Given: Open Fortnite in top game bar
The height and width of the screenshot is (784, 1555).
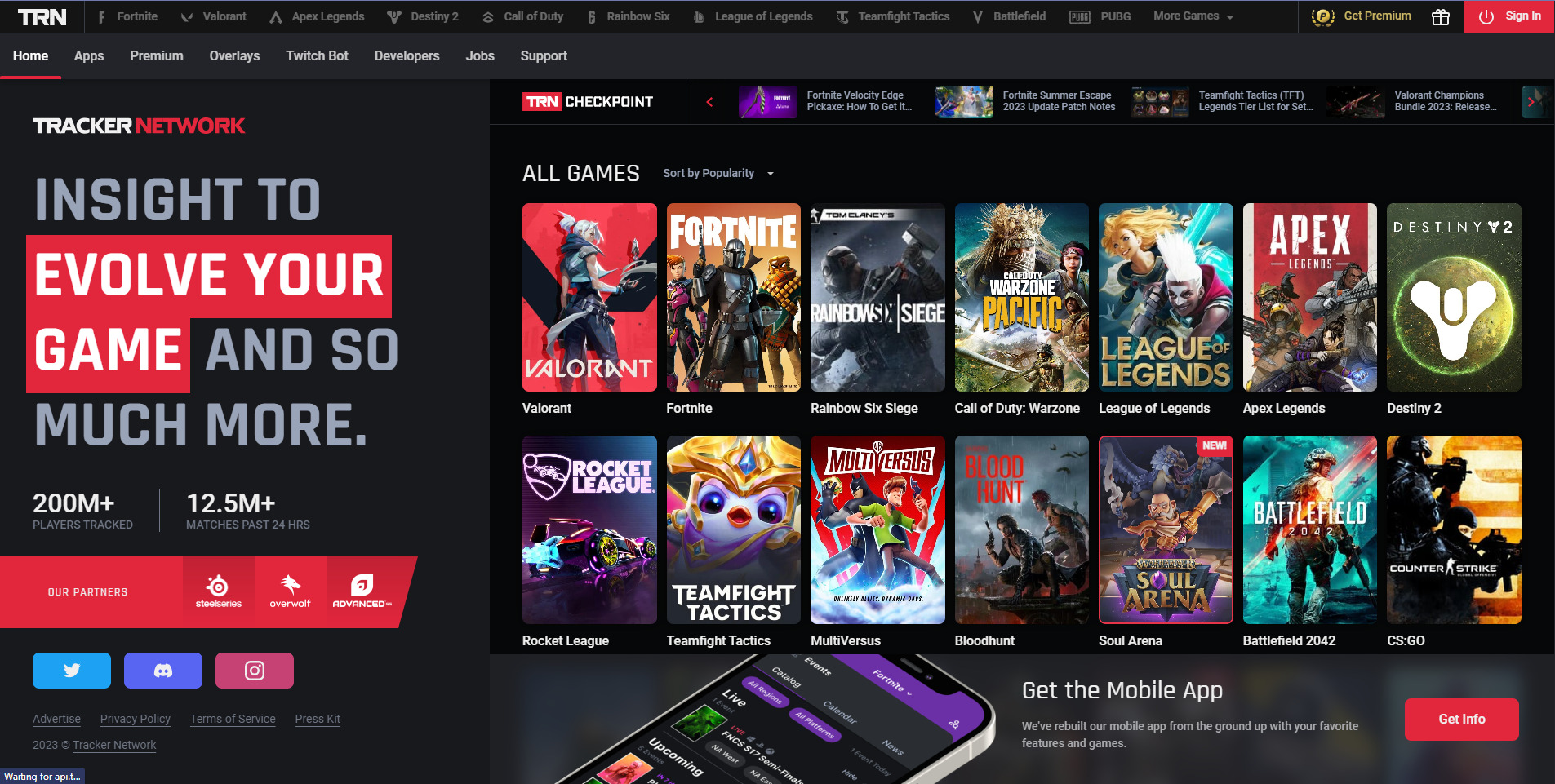Looking at the screenshot, I should pyautogui.click(x=127, y=16).
